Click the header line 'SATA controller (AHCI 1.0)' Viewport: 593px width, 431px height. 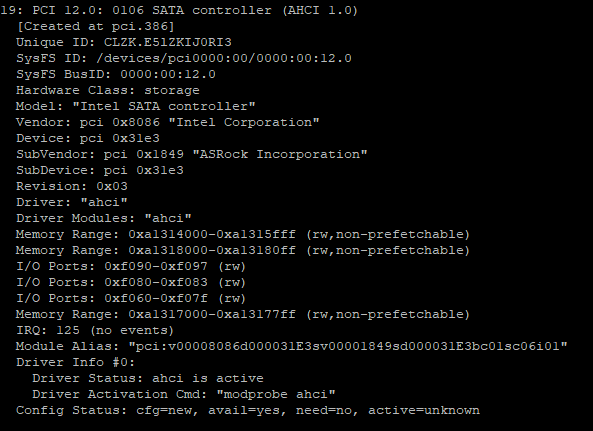[x=255, y=10]
